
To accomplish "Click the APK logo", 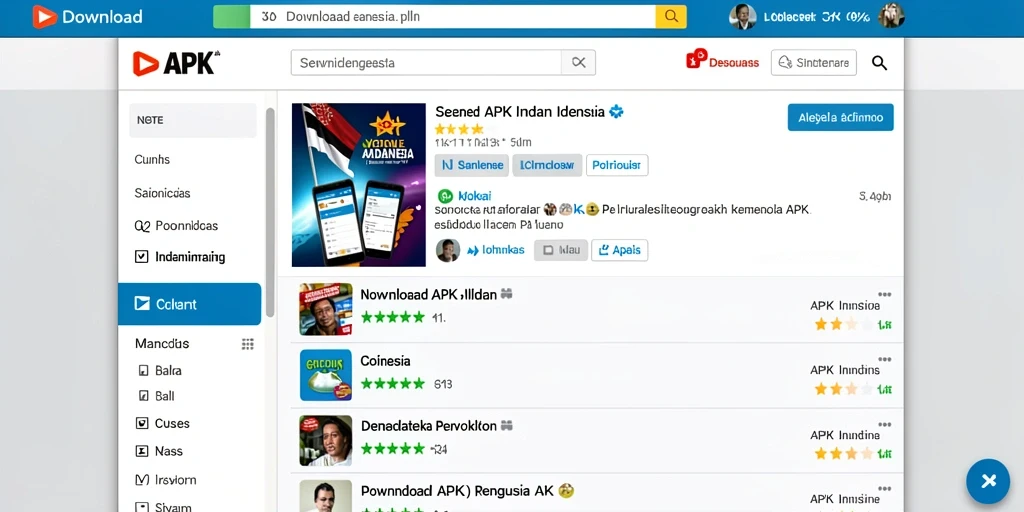I will [x=175, y=63].
